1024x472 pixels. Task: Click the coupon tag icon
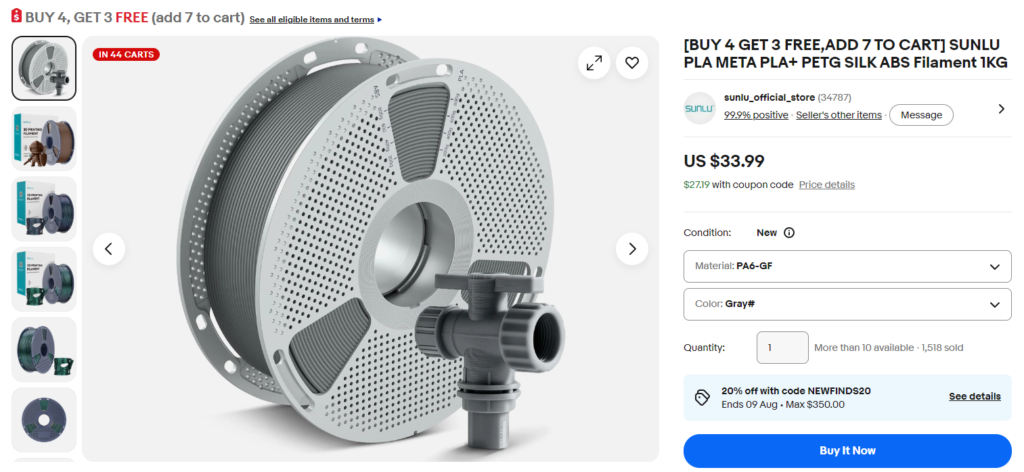tap(702, 397)
